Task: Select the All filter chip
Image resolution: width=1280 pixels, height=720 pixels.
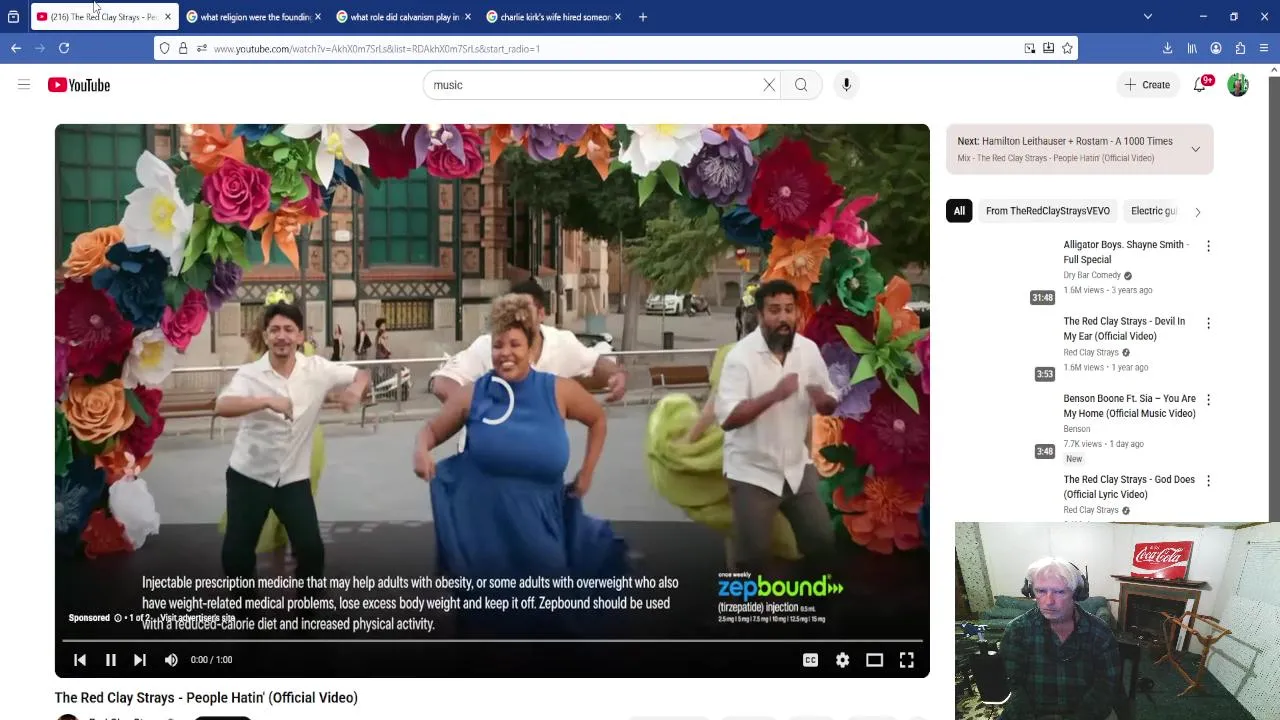Action: tap(959, 211)
